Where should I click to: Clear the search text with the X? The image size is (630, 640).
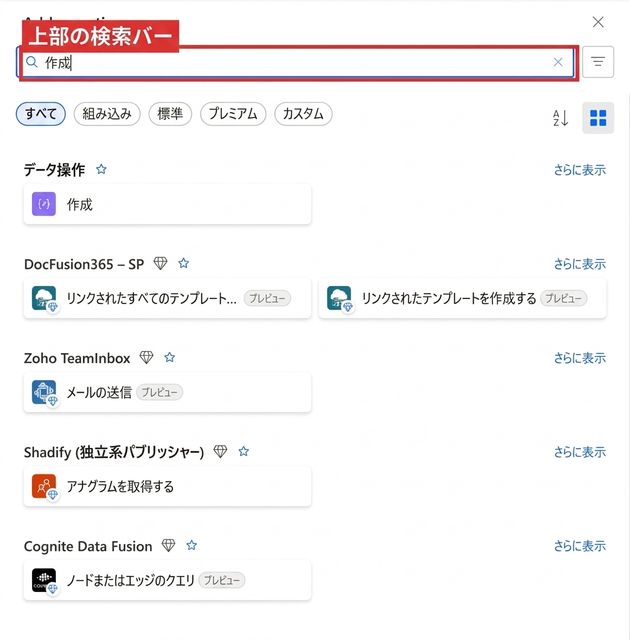tap(558, 62)
